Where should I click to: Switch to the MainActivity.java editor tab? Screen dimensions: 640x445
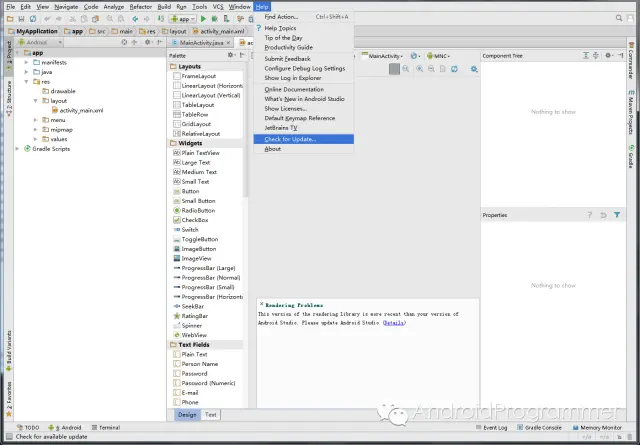tap(201, 42)
